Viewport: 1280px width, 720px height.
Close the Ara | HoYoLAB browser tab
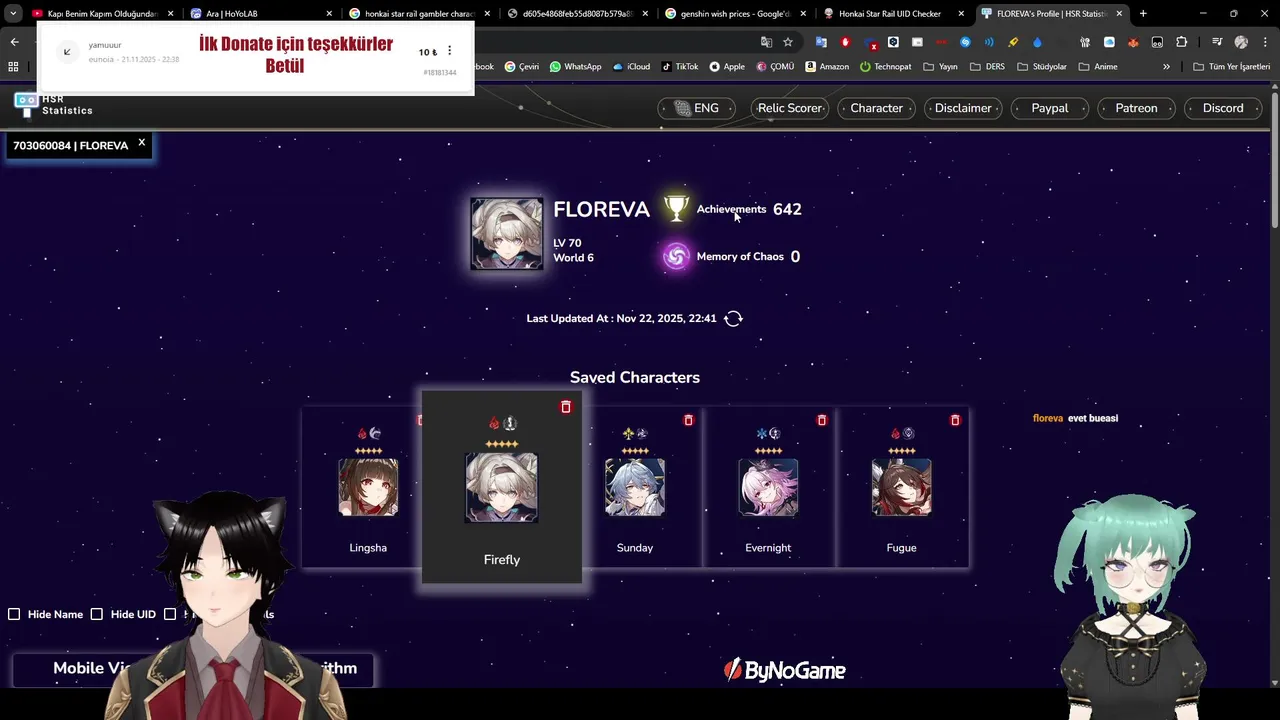click(330, 13)
